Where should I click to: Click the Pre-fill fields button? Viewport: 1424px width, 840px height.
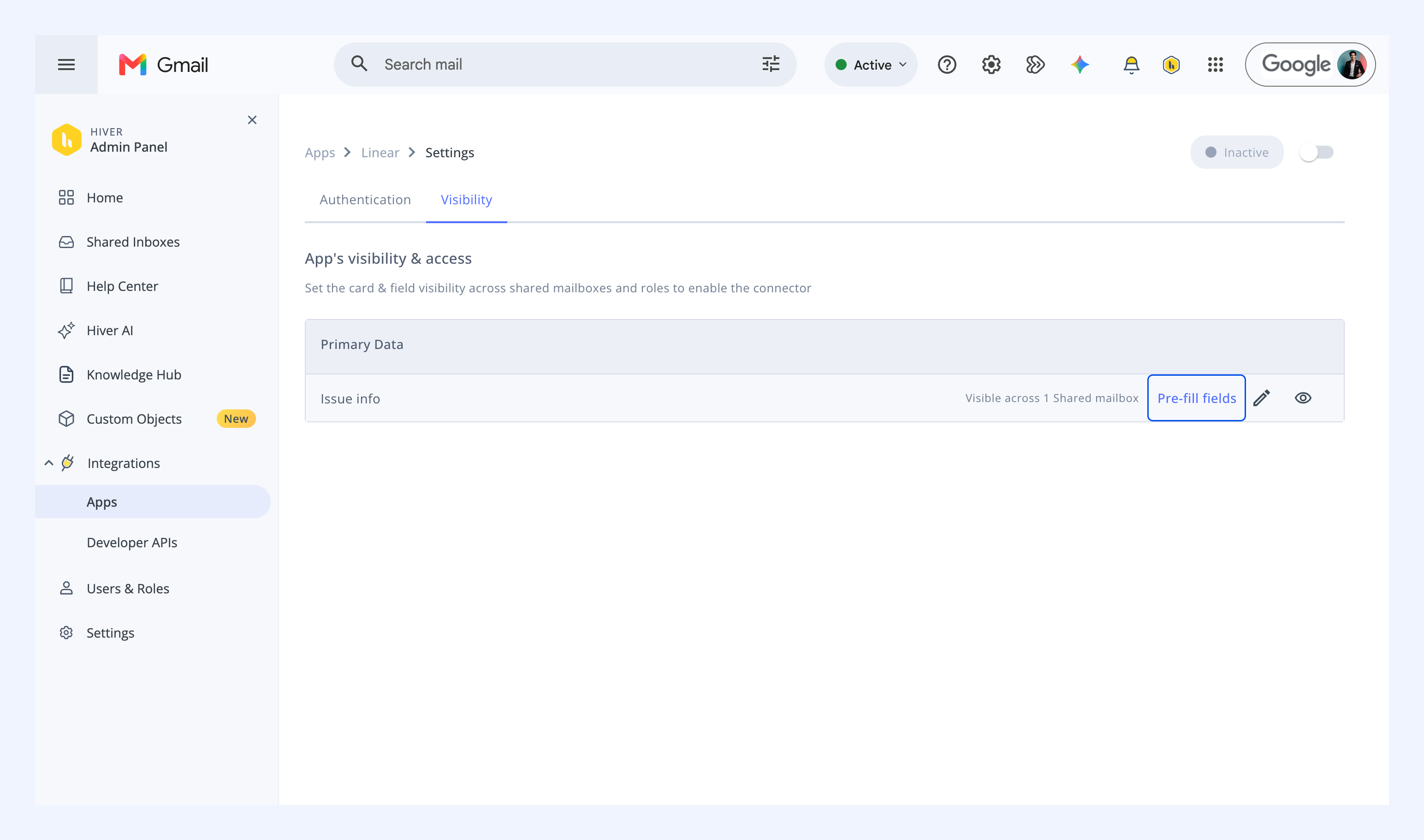click(1196, 398)
